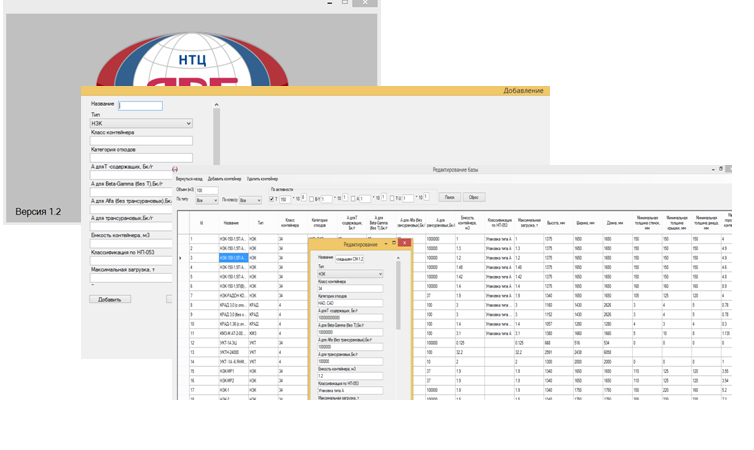Screen dimensions: 754x450
Task: Toggle the T activity checkbox
Action: [272, 198]
